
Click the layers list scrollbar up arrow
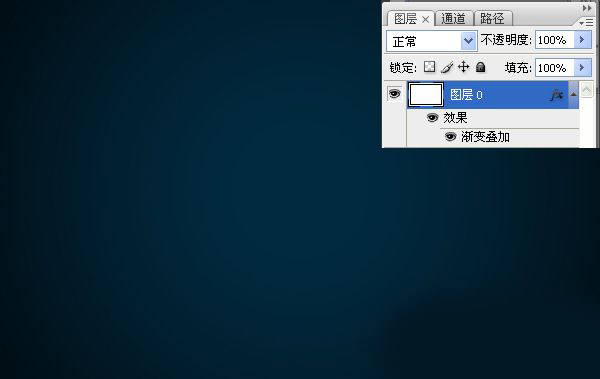(586, 90)
